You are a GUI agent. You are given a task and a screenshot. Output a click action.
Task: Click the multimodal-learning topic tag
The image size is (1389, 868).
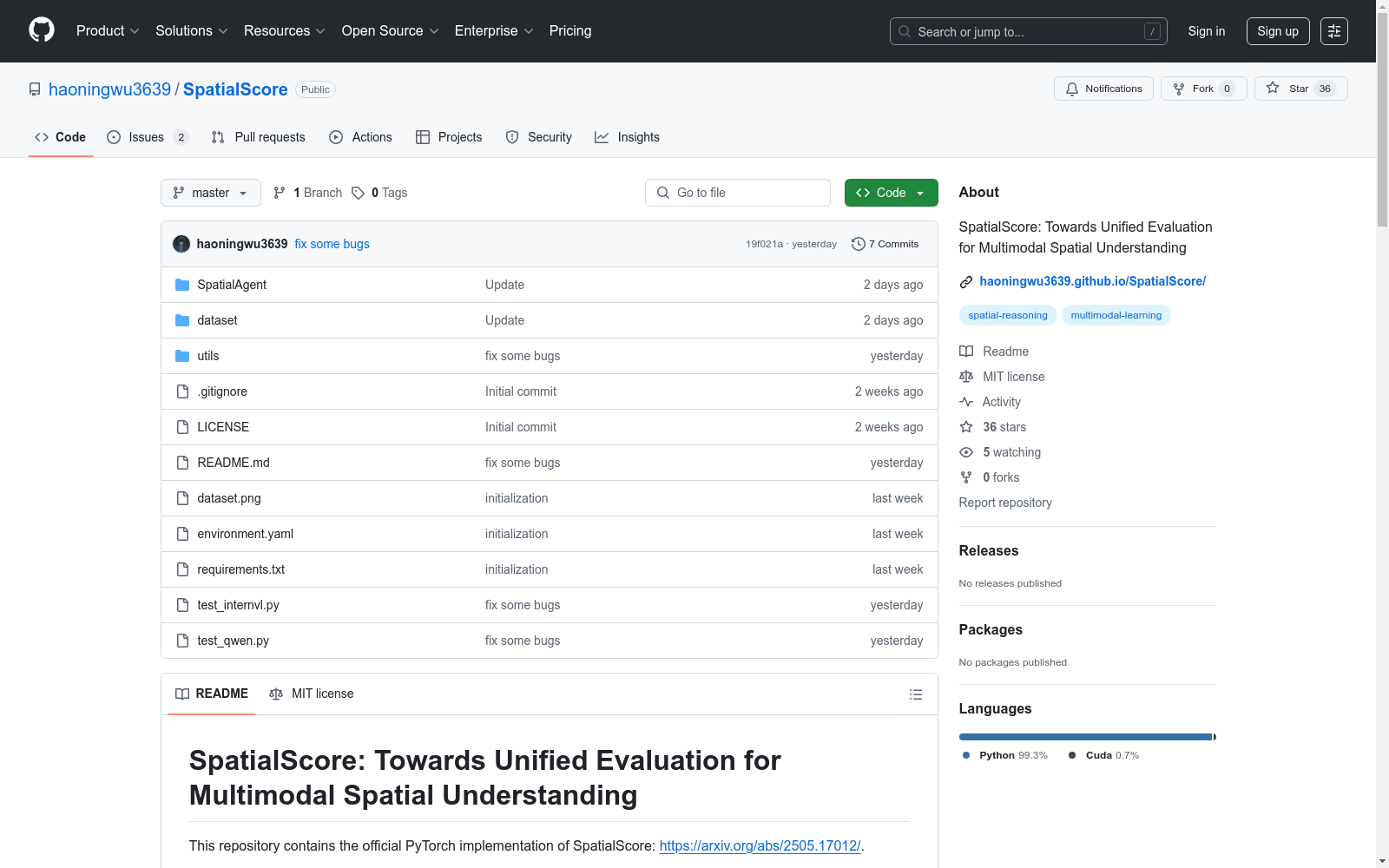click(1116, 315)
